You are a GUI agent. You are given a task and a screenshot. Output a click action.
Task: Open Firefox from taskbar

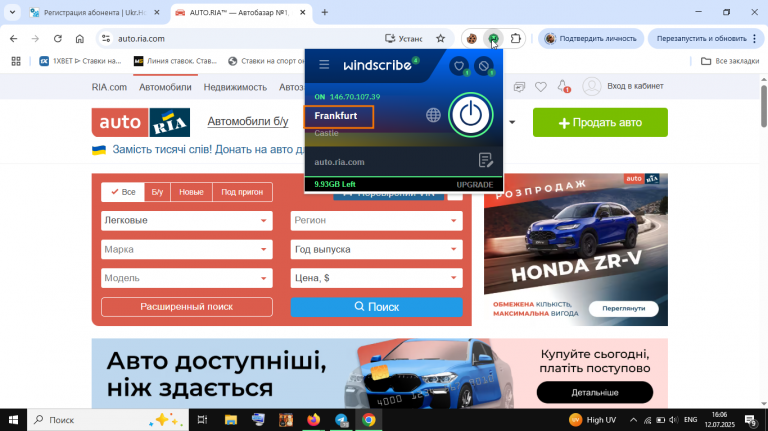point(313,420)
